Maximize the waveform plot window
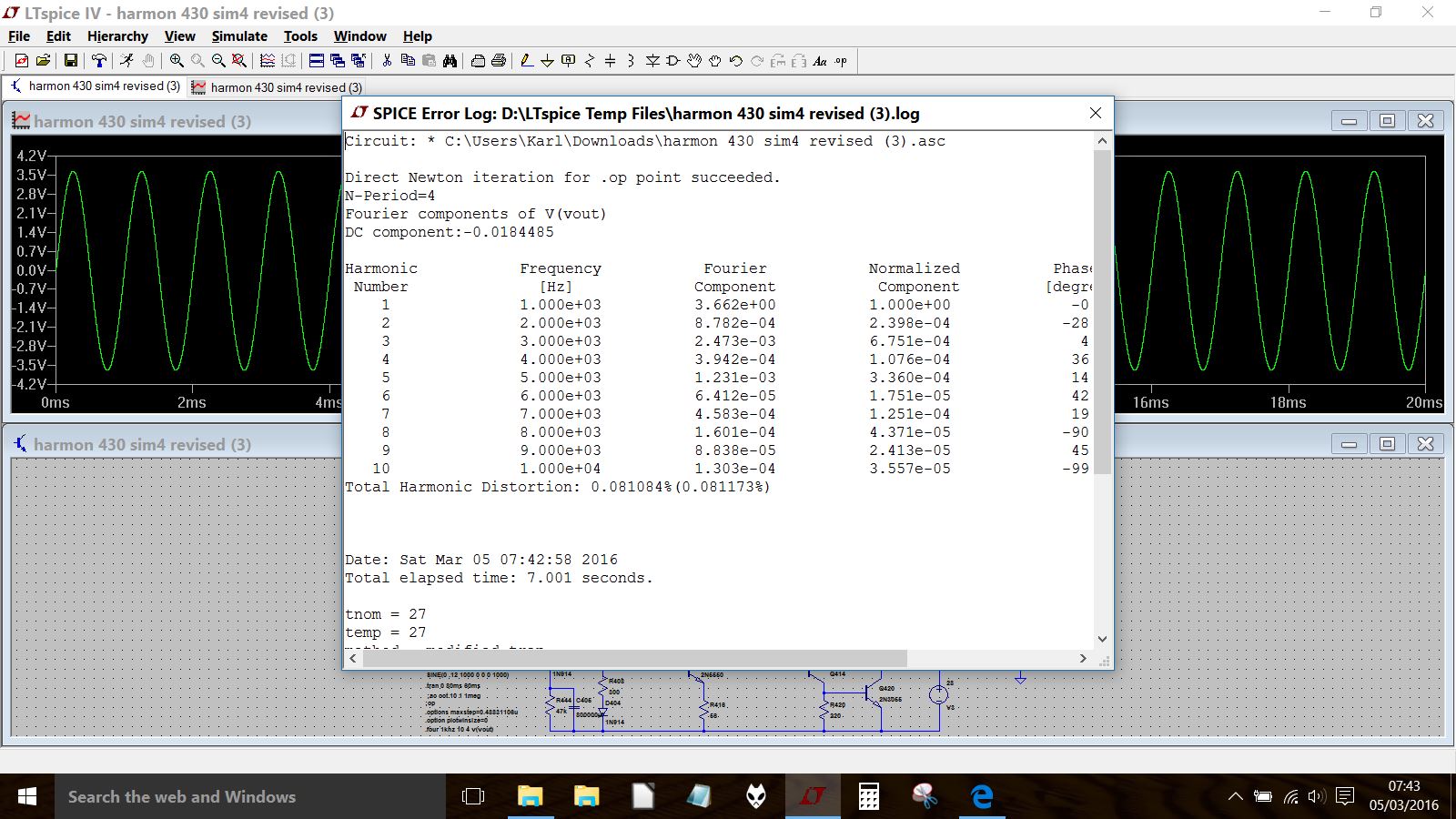The height and width of the screenshot is (819, 1456). coord(1387,121)
